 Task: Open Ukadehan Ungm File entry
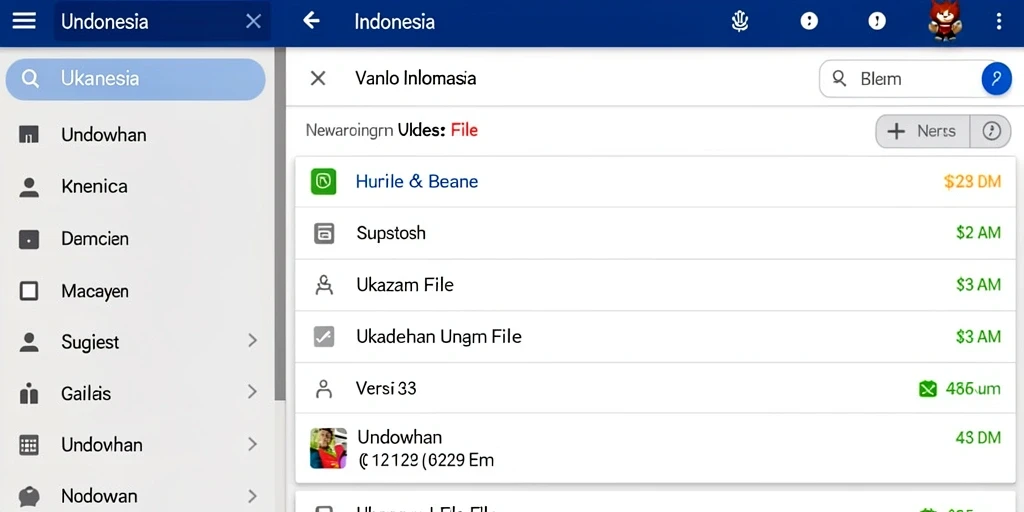coord(655,336)
